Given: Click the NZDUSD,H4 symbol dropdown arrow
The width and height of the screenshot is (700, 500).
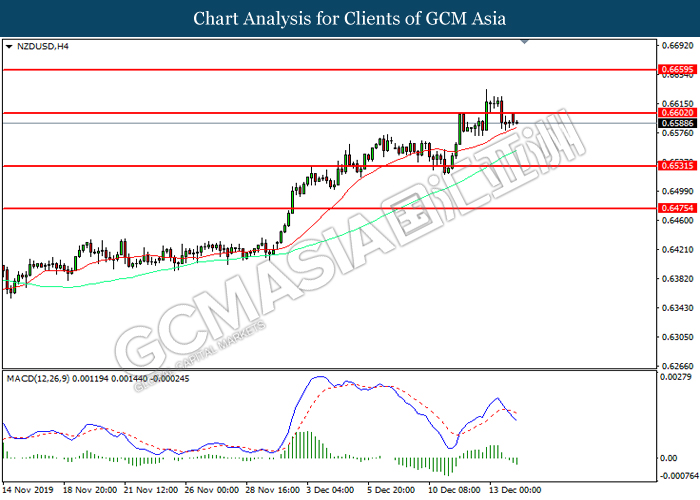Looking at the screenshot, I should (x=8, y=46).
